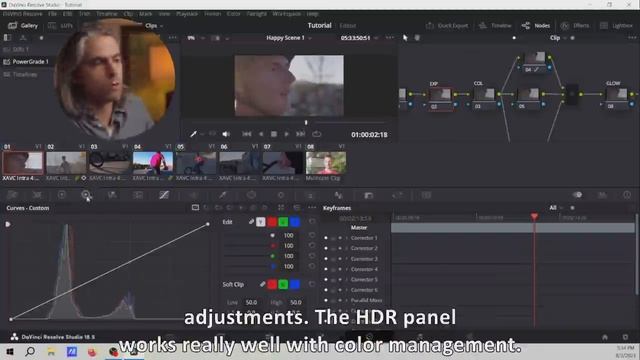This screenshot has height=360, width=640.
Task: Click the qualifier picker icon under viewer
Action: point(193,134)
